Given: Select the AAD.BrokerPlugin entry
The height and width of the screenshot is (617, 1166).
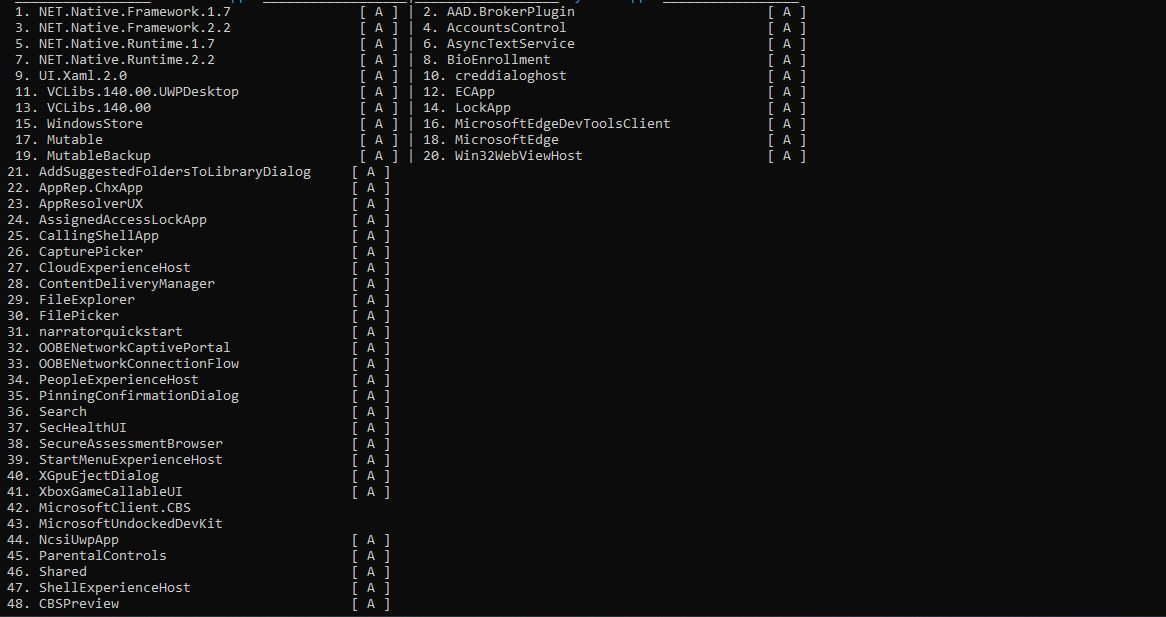Looking at the screenshot, I should [510, 12].
